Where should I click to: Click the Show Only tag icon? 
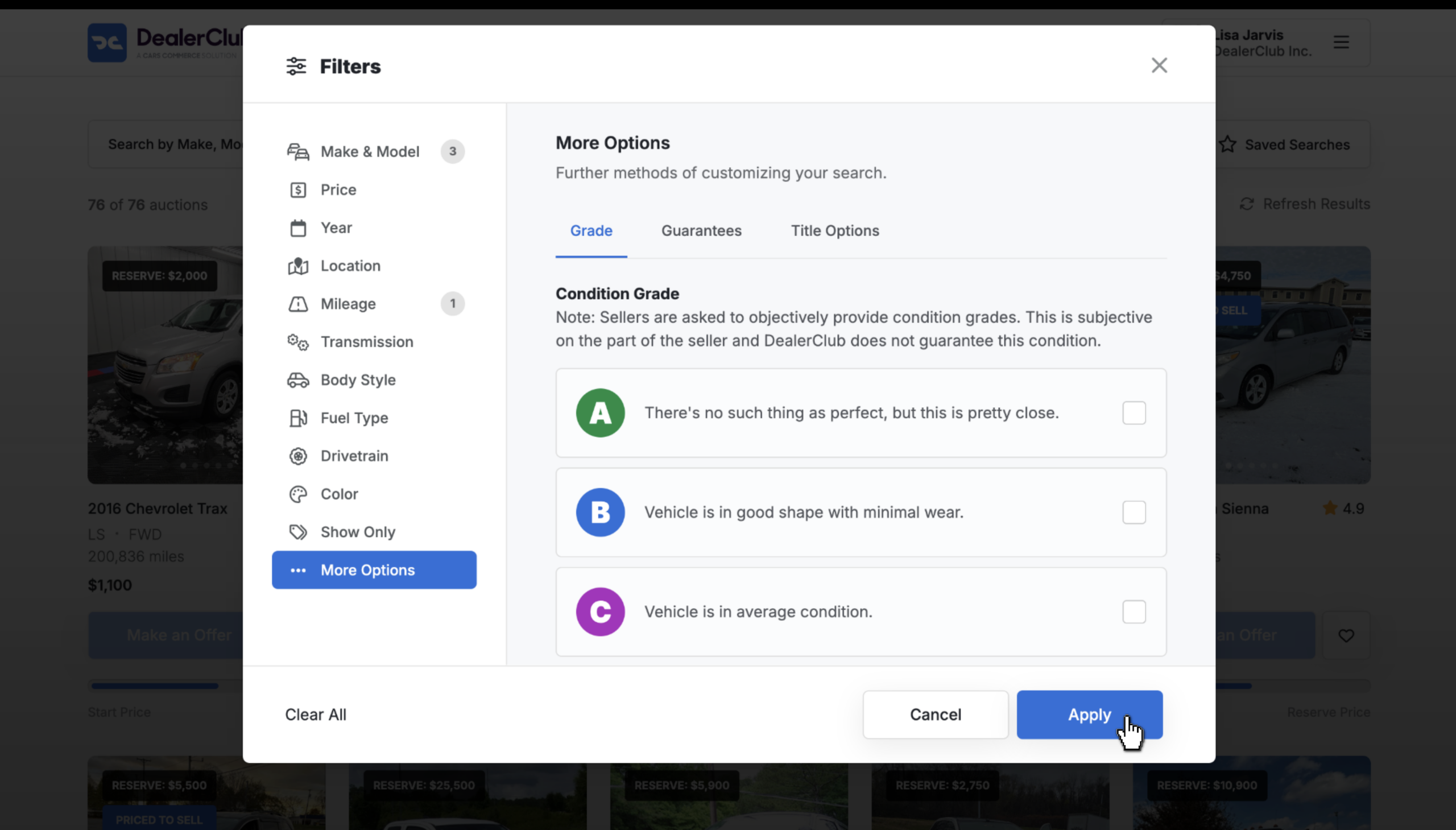[x=298, y=532]
